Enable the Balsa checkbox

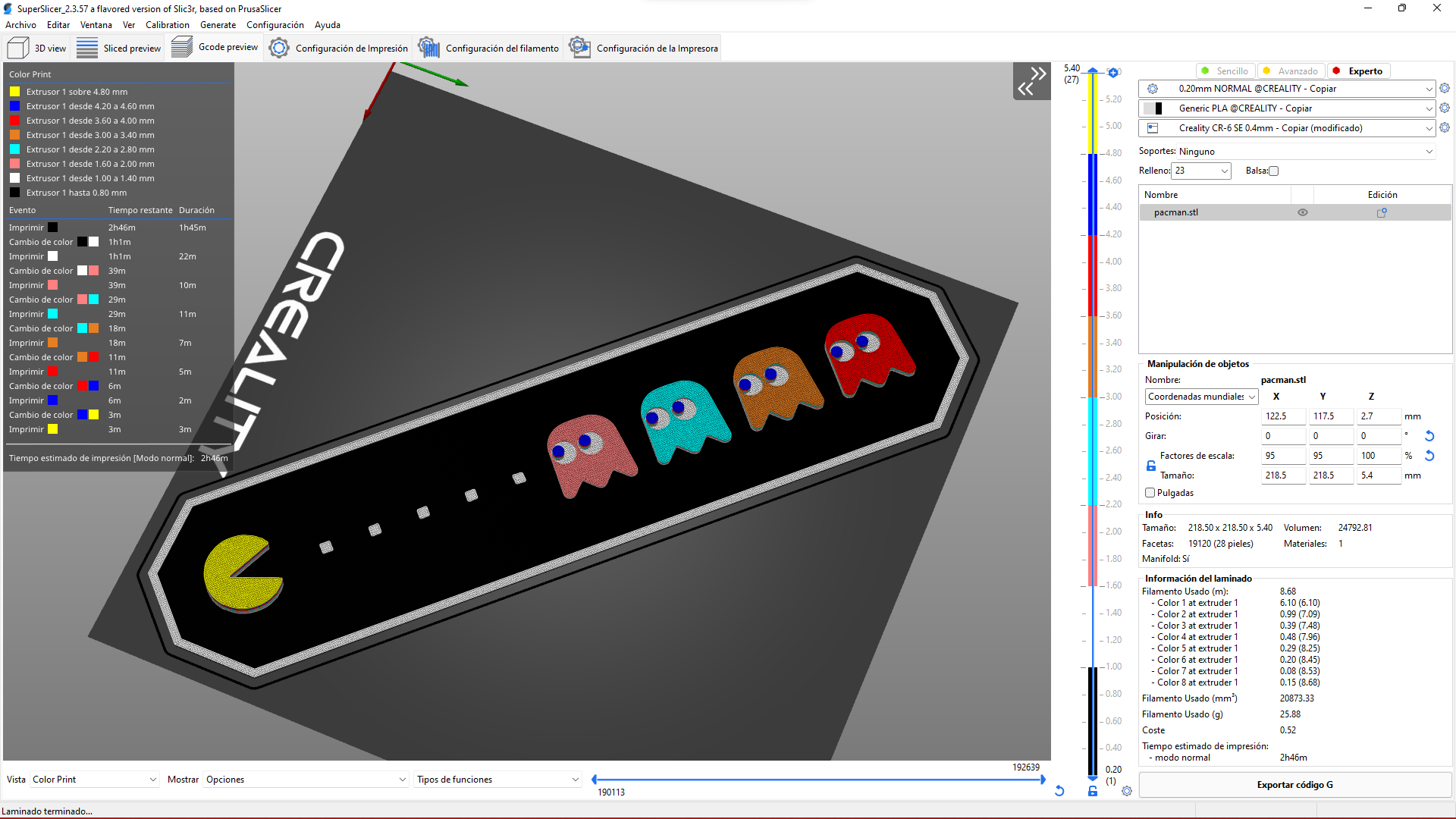pos(1274,171)
